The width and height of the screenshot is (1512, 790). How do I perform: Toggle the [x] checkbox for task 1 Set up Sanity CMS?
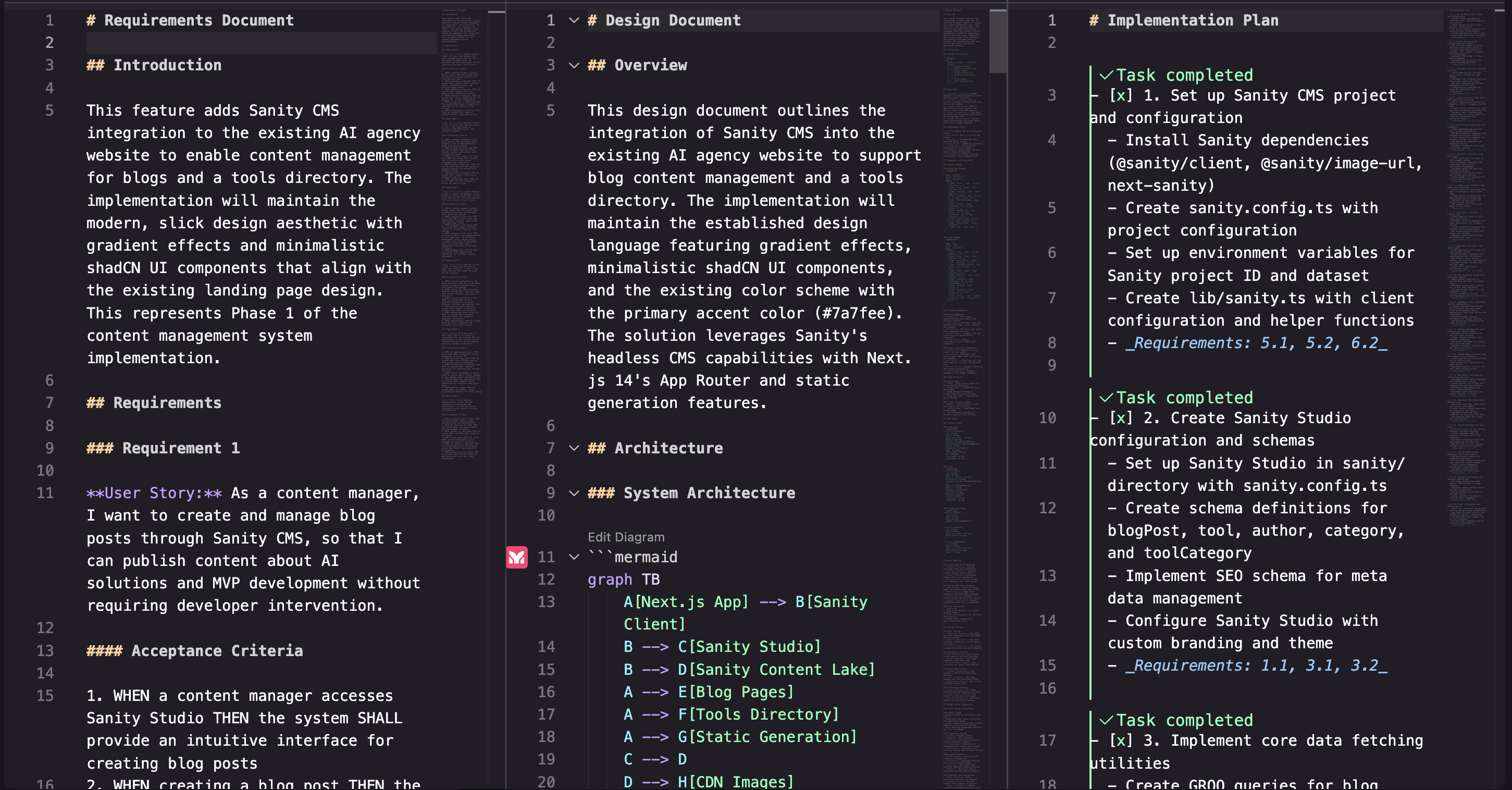coord(1121,95)
